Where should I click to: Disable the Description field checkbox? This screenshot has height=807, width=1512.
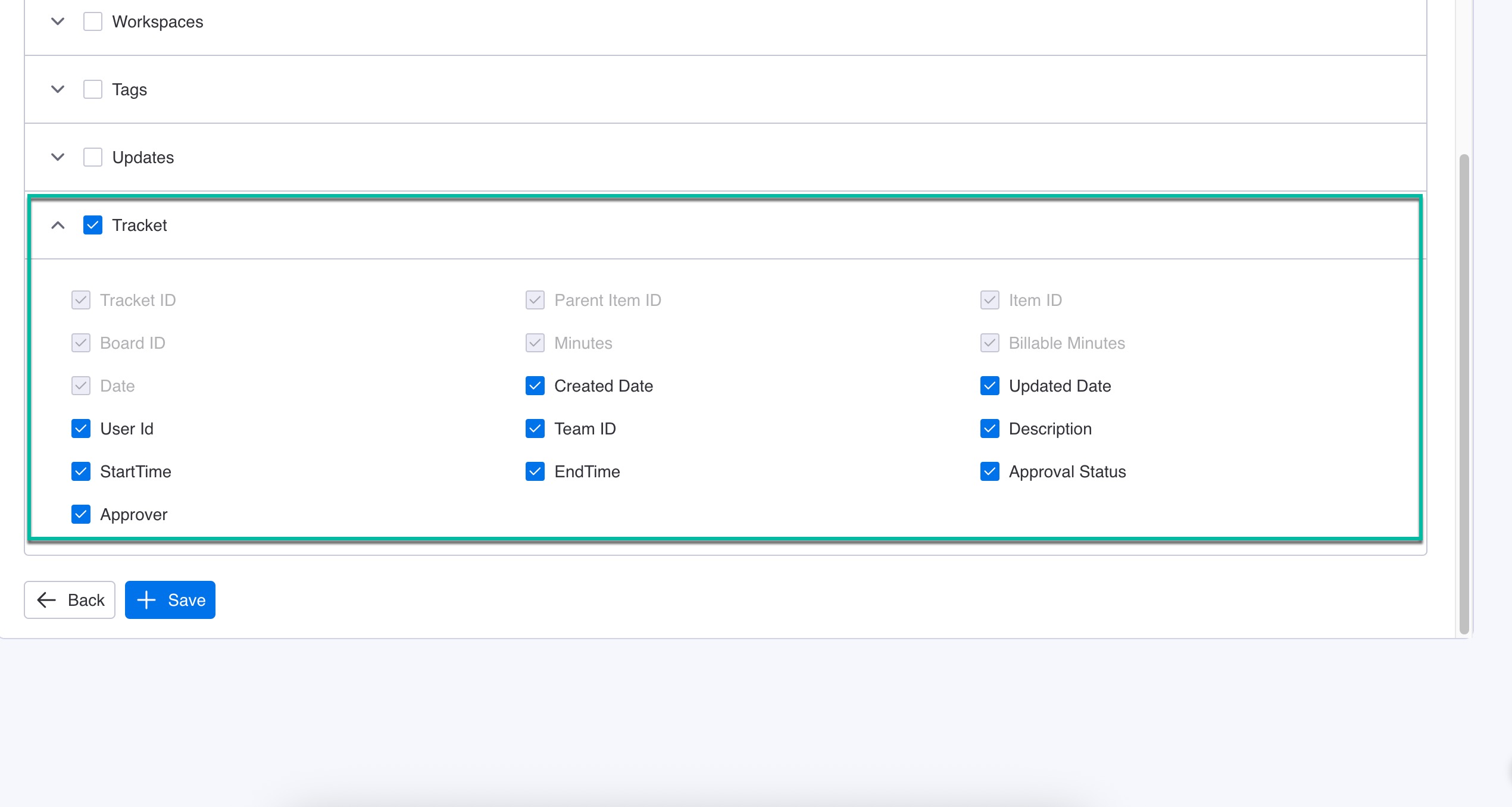[x=989, y=428]
